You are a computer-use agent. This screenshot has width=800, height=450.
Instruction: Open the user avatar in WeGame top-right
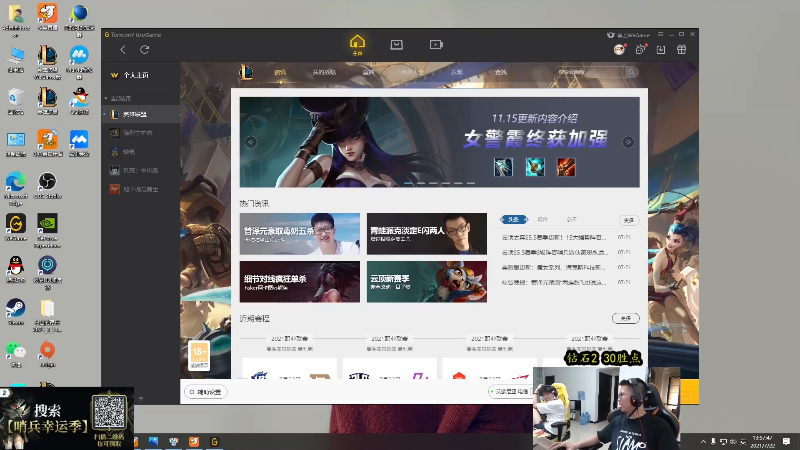coord(619,49)
